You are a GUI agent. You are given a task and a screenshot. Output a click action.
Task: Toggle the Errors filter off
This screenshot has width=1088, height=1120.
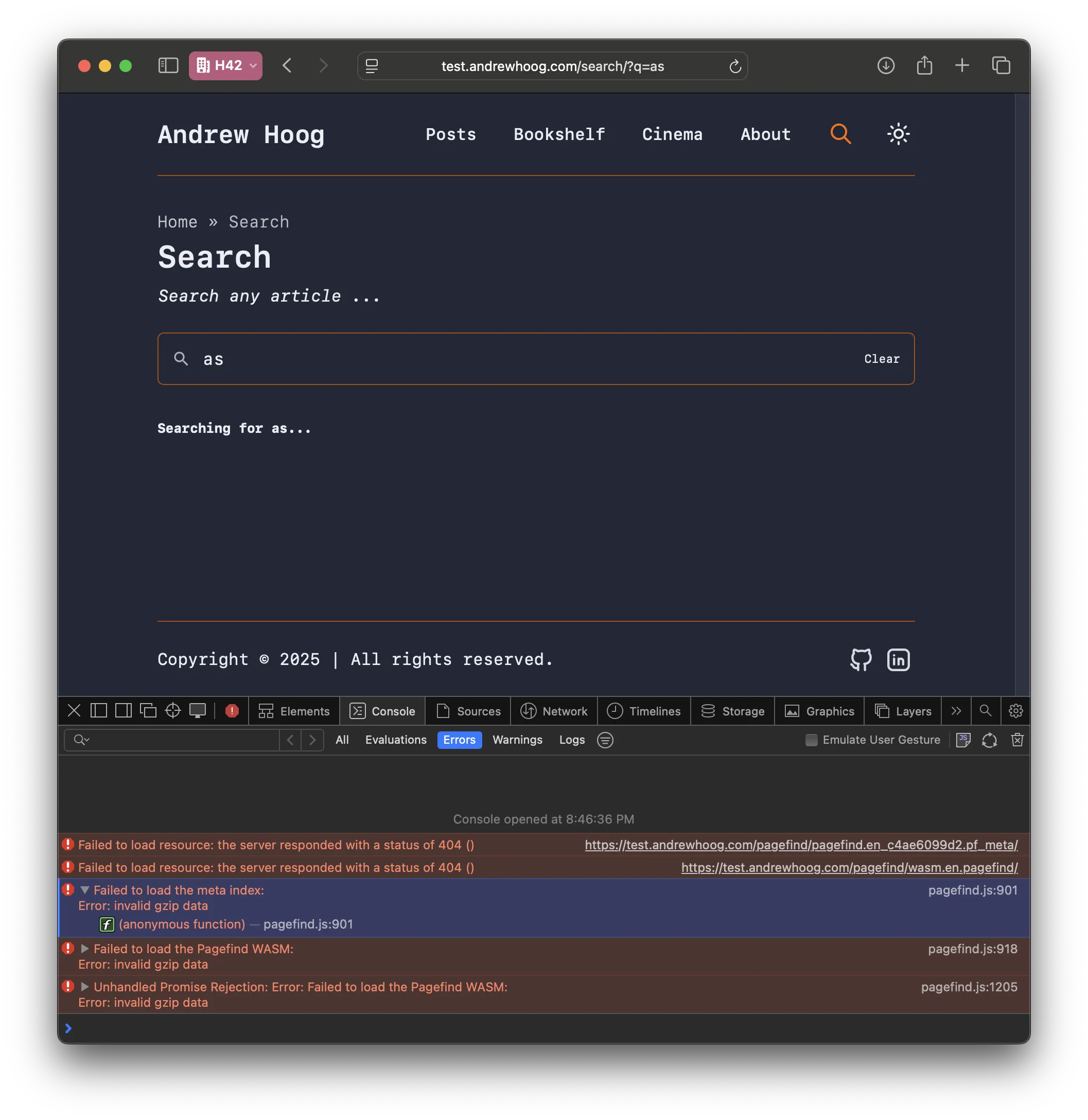tap(459, 740)
